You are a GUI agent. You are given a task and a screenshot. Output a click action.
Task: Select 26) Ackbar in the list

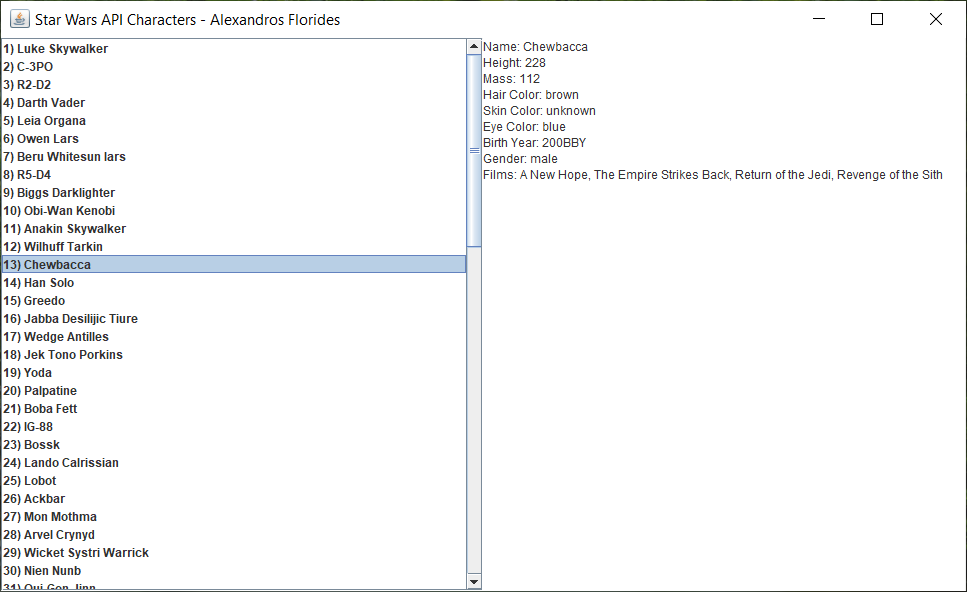pyautogui.click(x=234, y=499)
